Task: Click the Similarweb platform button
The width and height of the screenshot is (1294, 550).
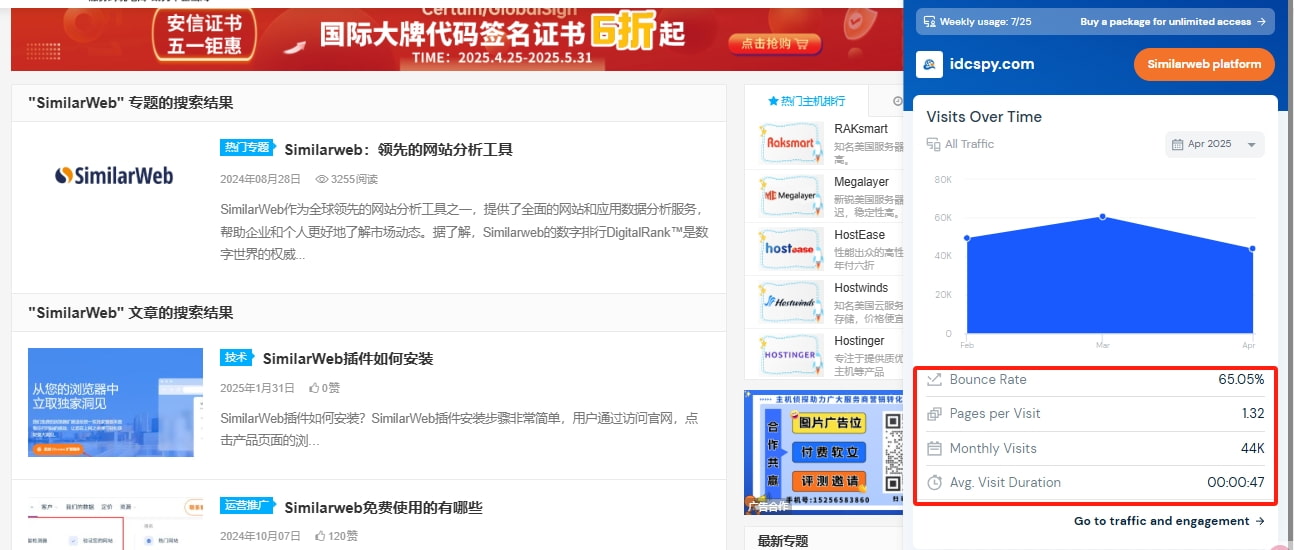Action: pyautogui.click(x=1204, y=64)
